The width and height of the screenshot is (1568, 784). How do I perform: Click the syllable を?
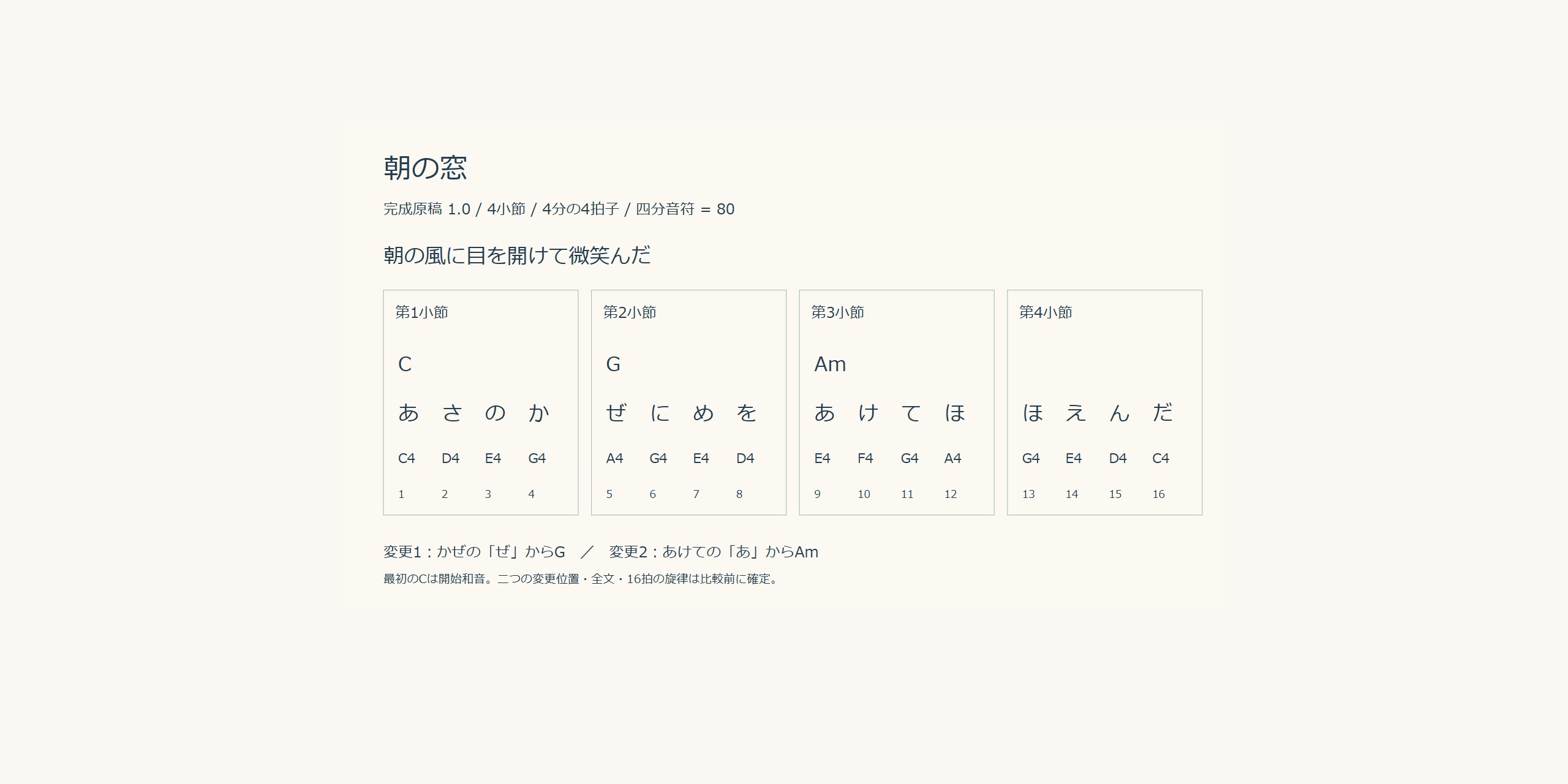pos(747,413)
